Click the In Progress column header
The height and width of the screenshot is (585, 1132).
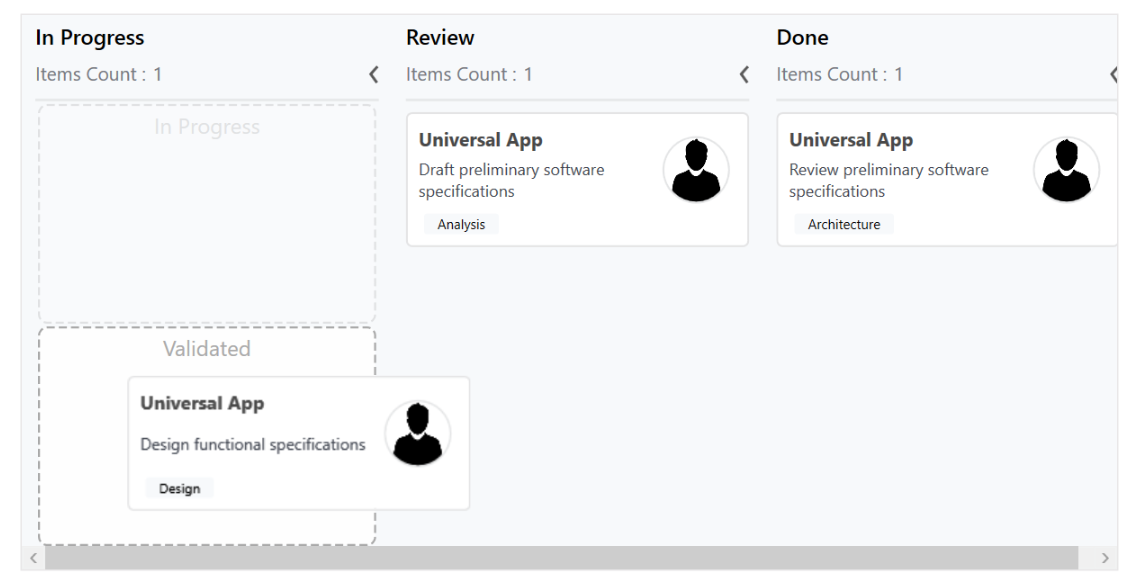[x=90, y=38]
